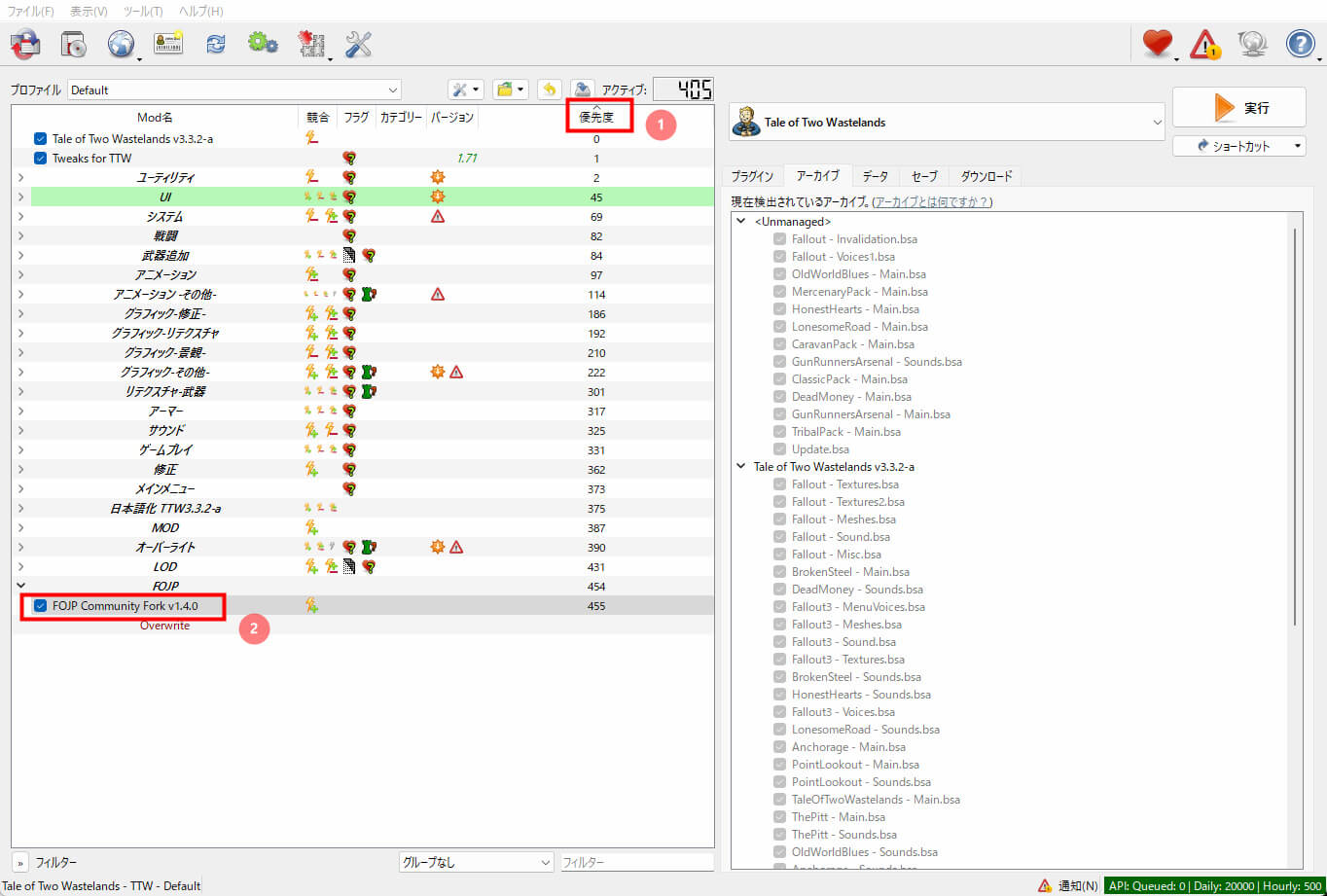The width and height of the screenshot is (1327, 896).
Task: Open the ファイル(F) menu
Action: coord(31,11)
